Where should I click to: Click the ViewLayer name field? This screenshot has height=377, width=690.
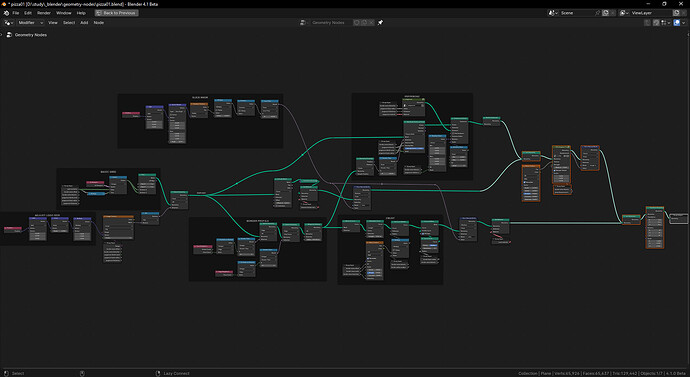(651, 13)
